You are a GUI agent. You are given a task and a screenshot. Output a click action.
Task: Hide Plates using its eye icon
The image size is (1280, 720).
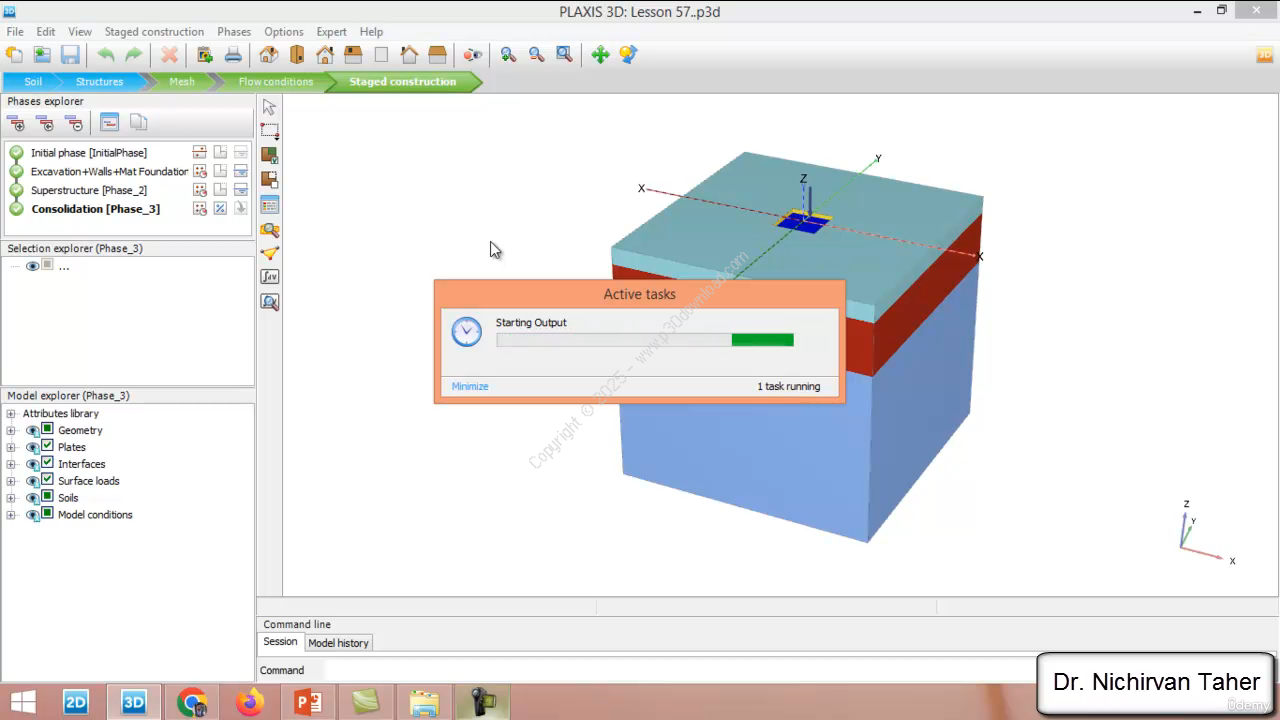point(32,447)
